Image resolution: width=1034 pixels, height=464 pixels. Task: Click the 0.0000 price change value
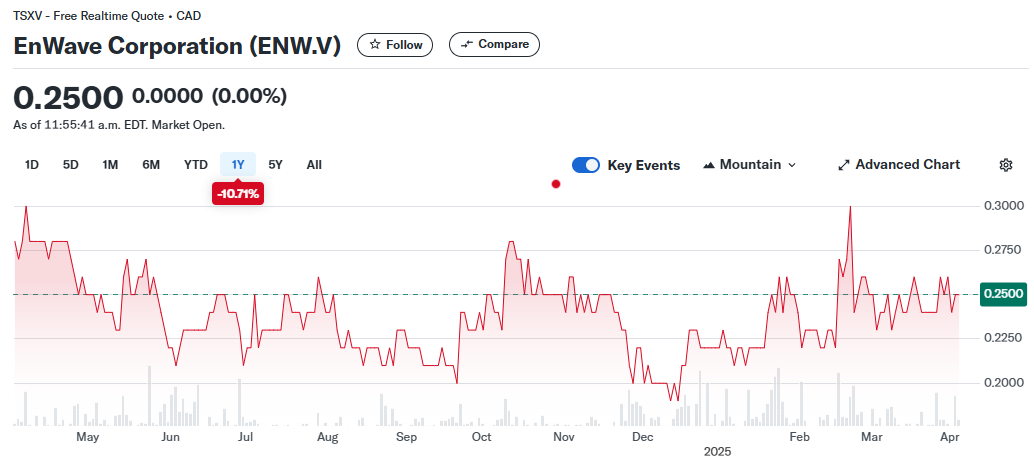coord(167,96)
